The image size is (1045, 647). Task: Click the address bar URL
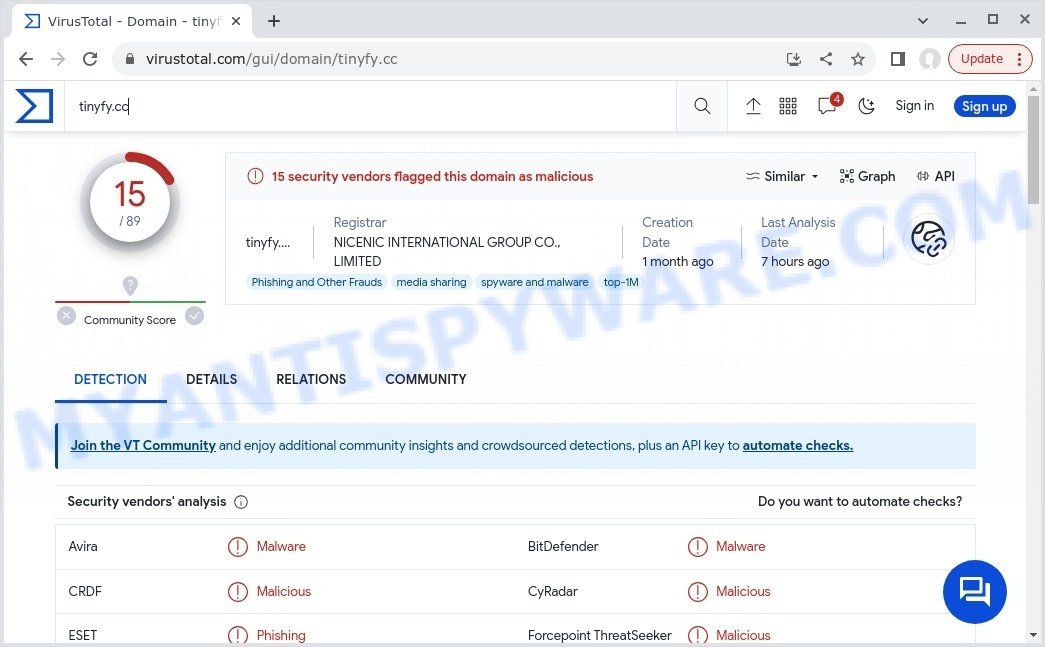271,59
